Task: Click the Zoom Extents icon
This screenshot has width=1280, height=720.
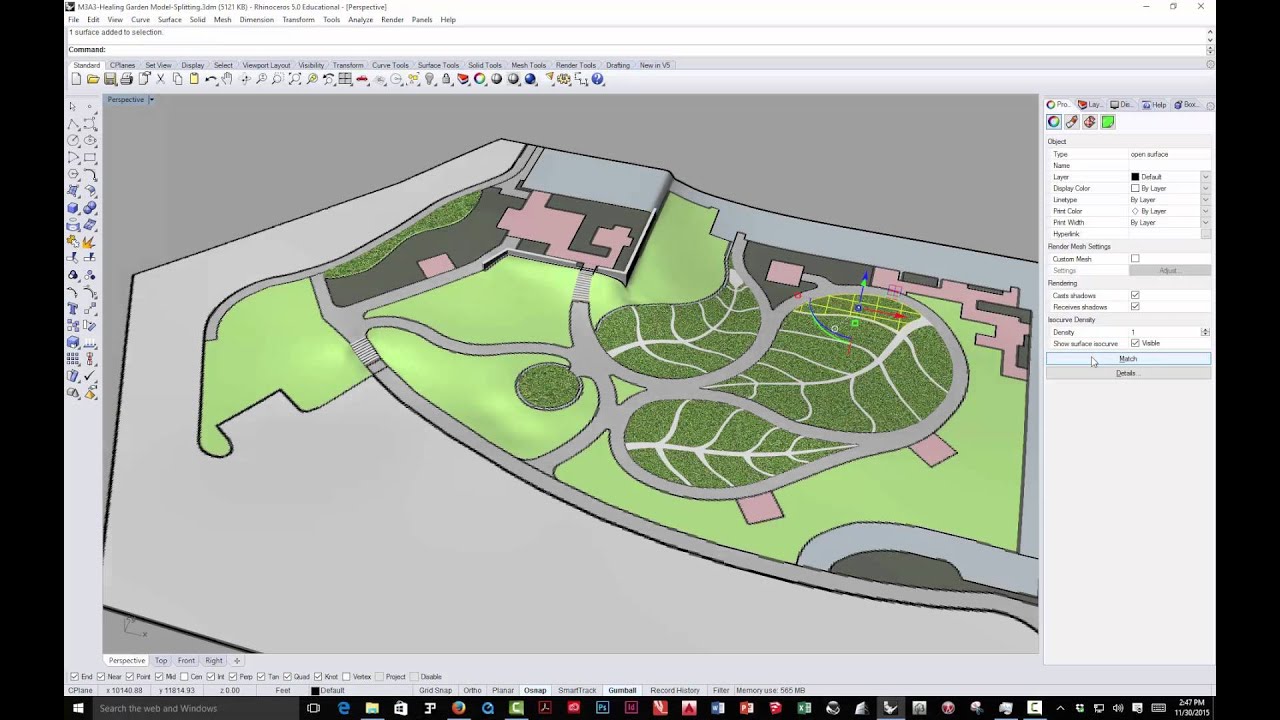Action: [x=295, y=79]
